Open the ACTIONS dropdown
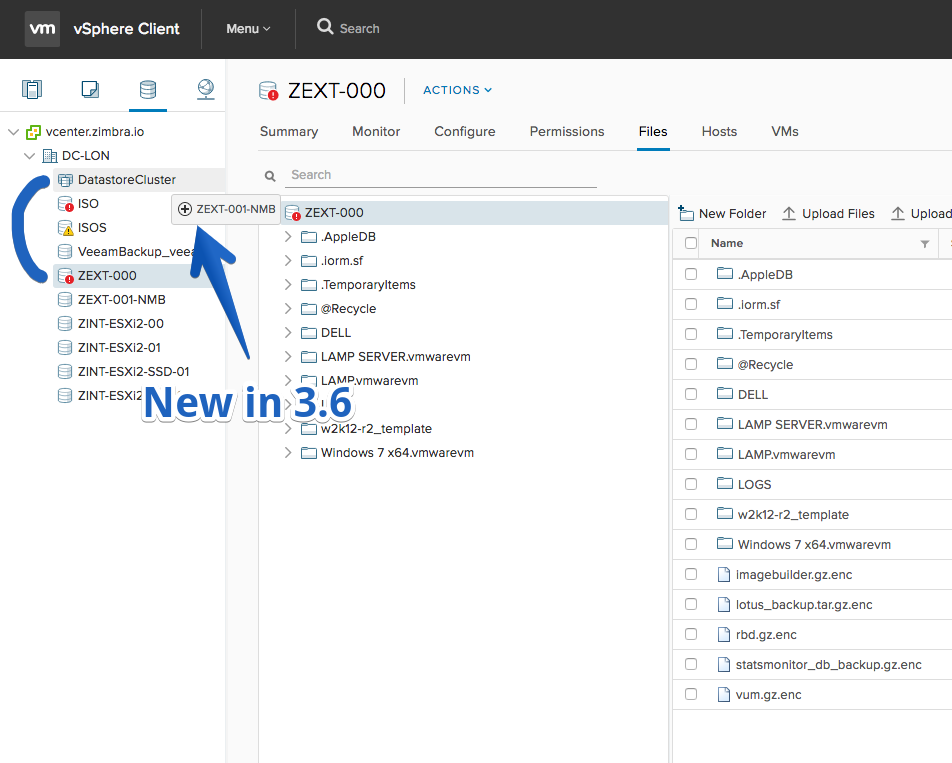The height and width of the screenshot is (763, 952). [x=457, y=90]
